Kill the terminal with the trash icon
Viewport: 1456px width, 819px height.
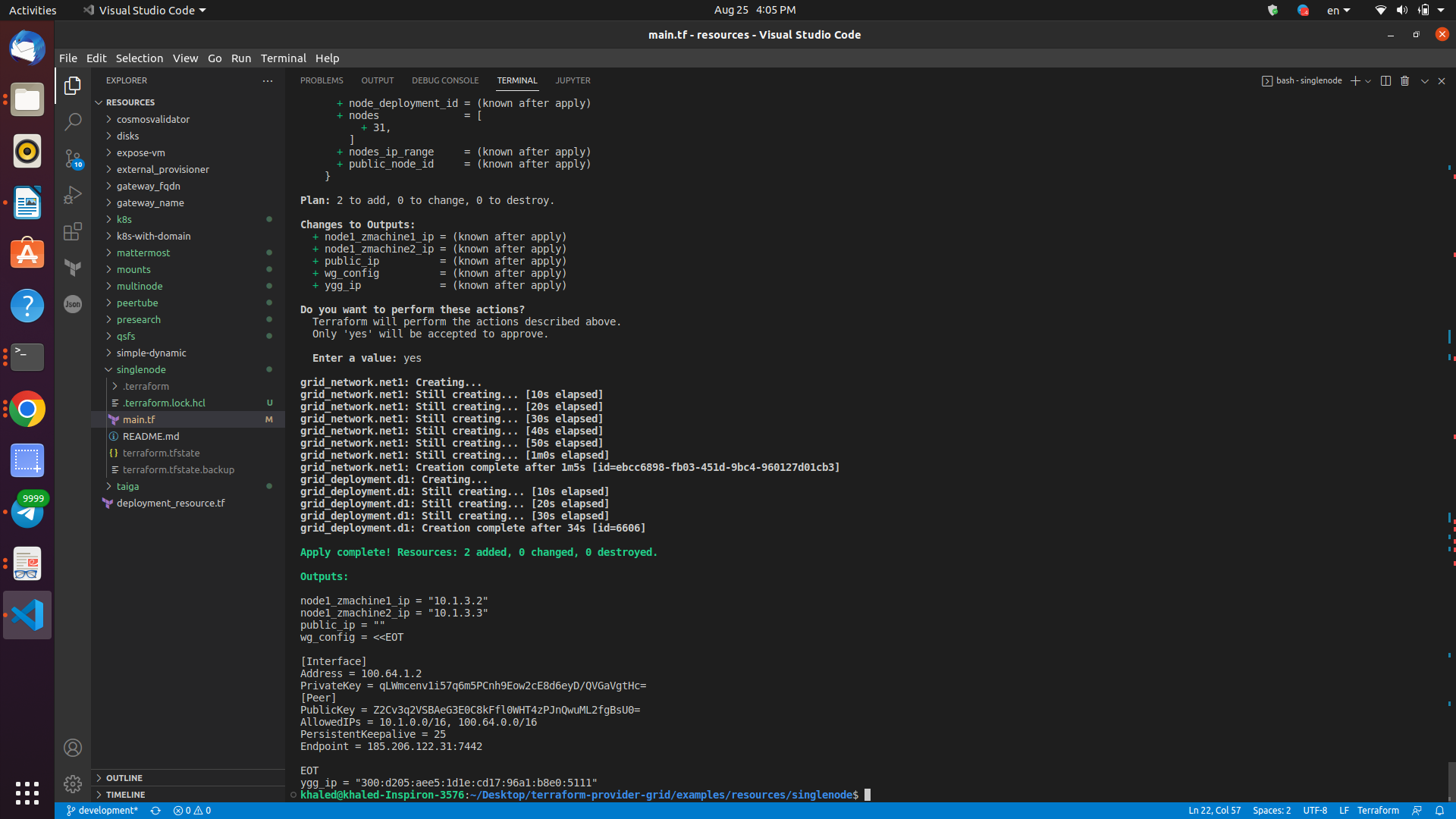(x=1405, y=80)
